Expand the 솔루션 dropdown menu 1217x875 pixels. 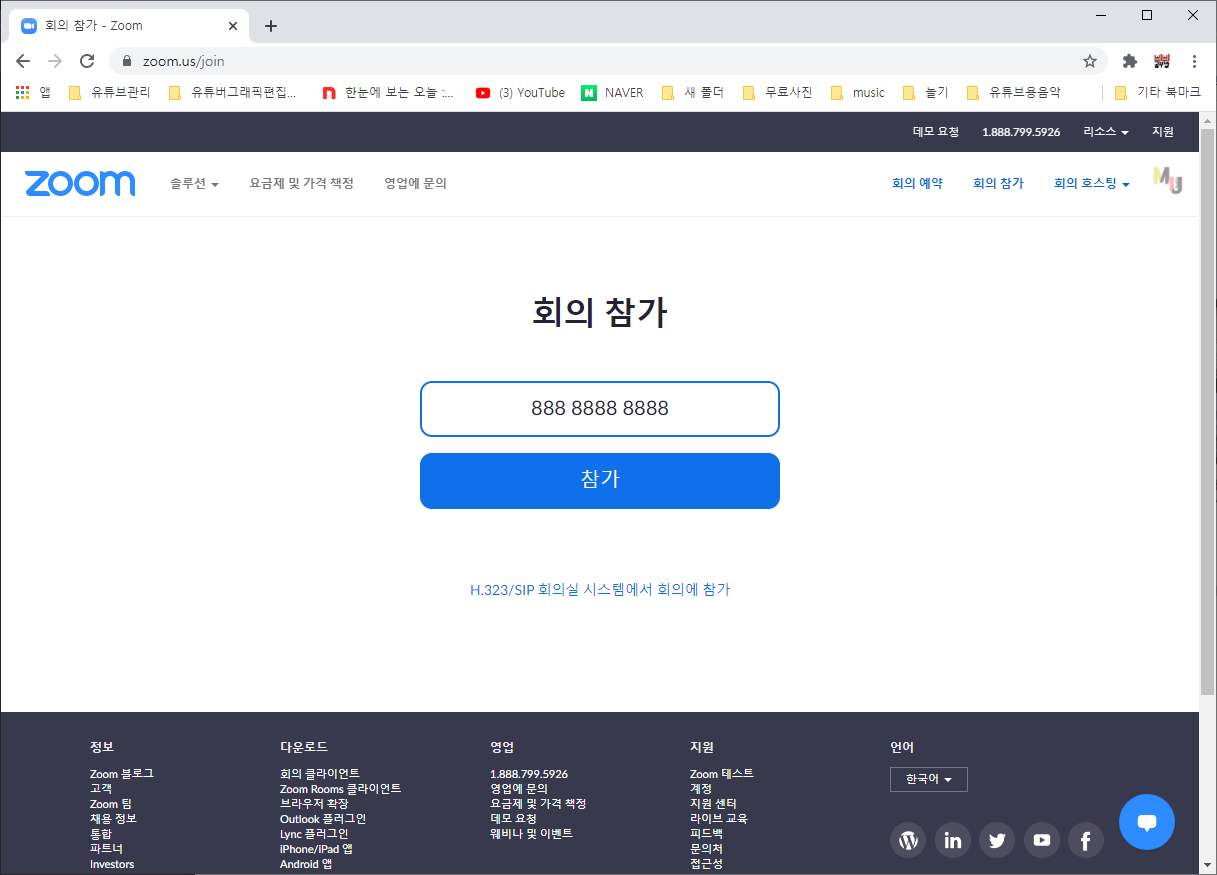(194, 184)
